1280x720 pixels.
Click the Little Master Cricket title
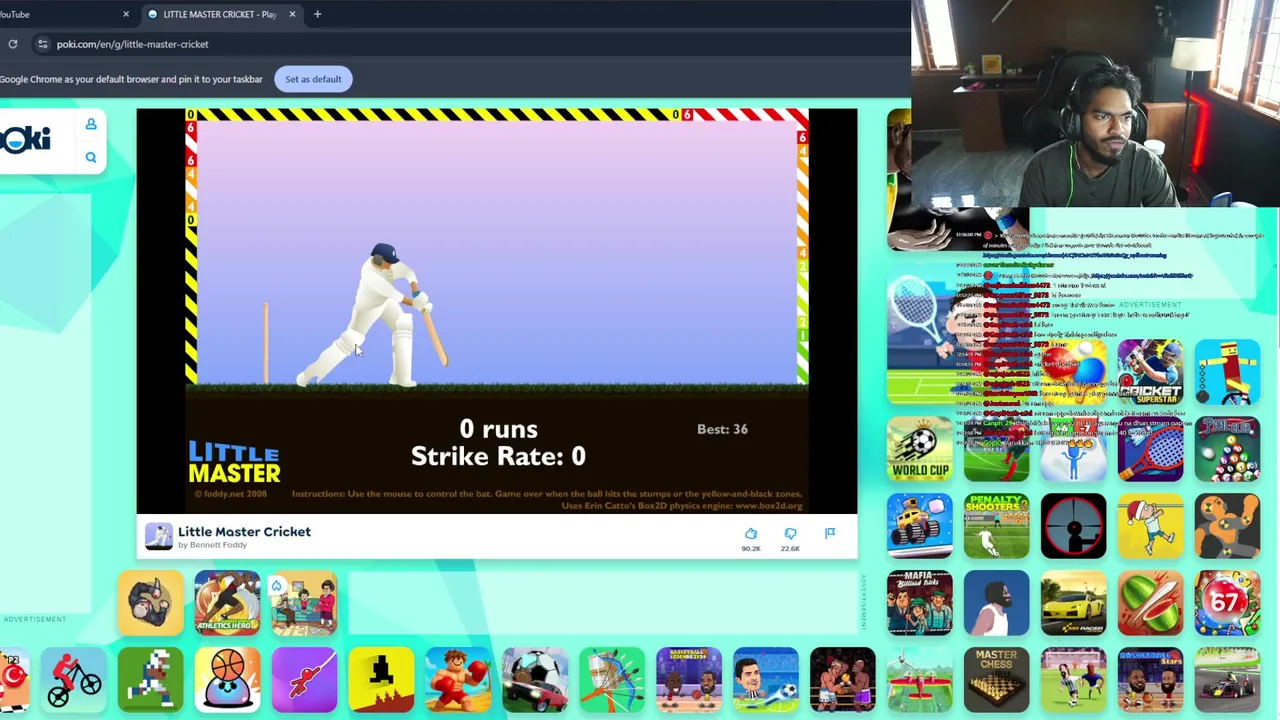point(244,532)
